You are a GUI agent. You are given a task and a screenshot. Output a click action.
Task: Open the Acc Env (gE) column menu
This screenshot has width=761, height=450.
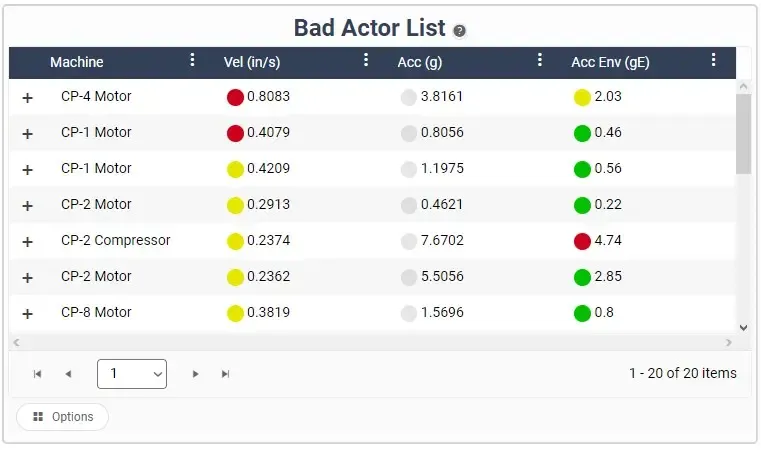click(x=713, y=60)
